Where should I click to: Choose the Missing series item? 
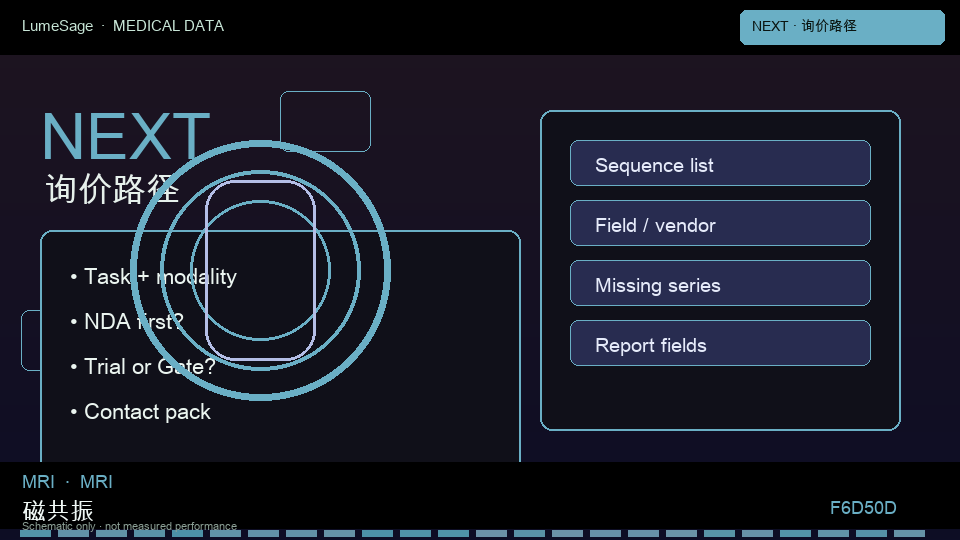(720, 283)
